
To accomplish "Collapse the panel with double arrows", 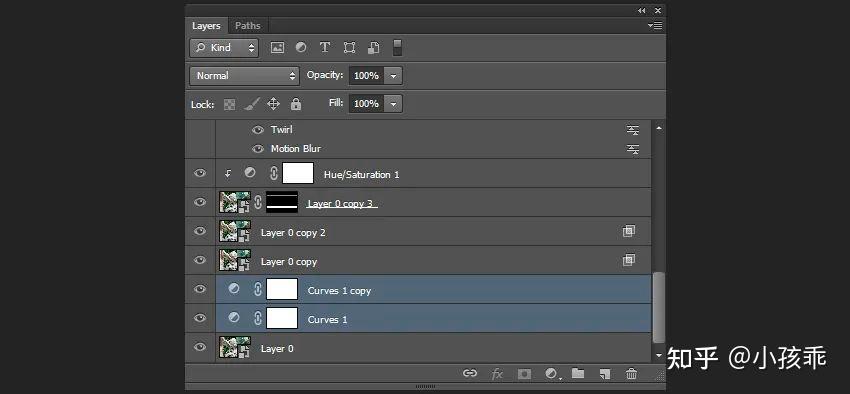I will [642, 10].
